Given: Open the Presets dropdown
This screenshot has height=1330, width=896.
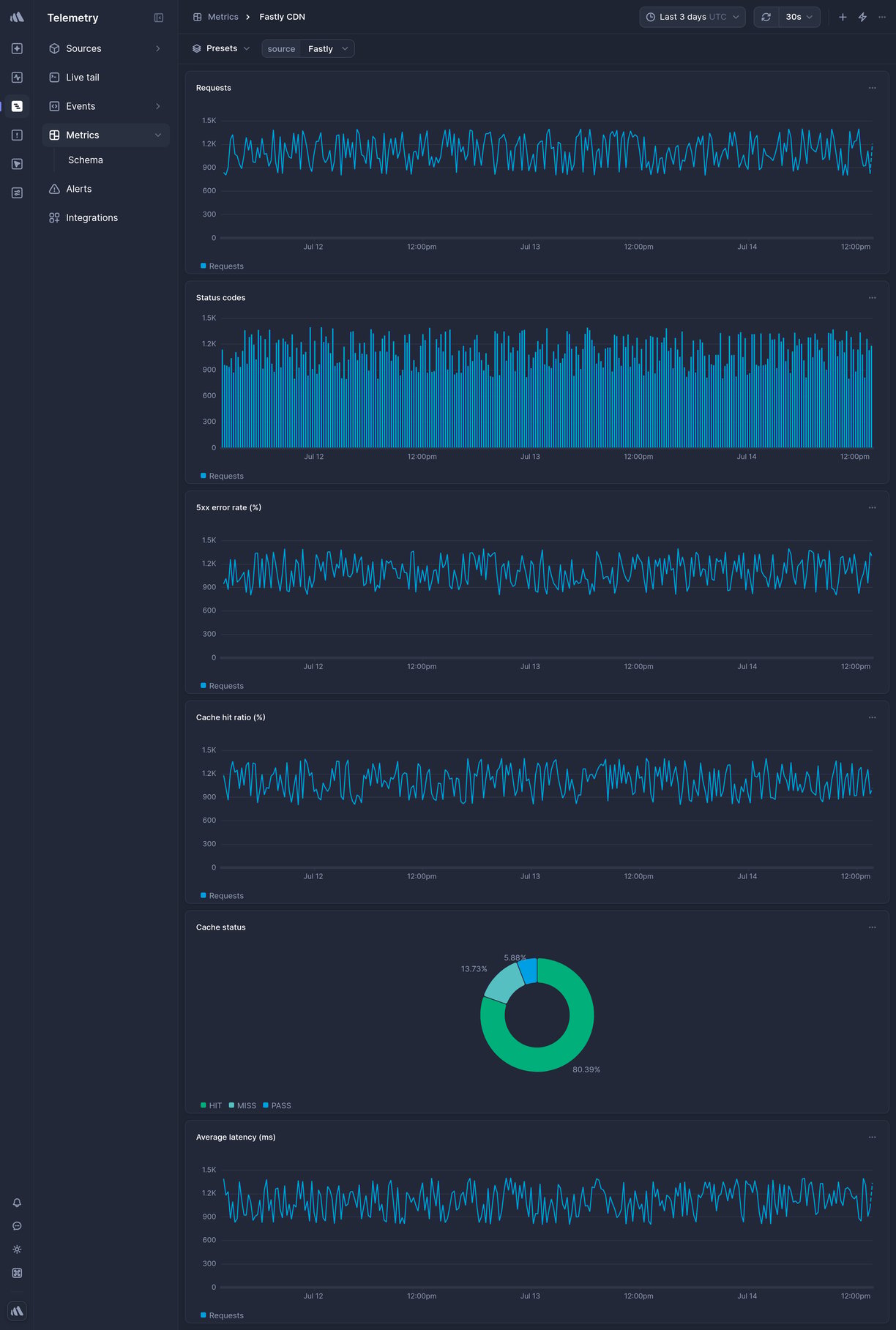Looking at the screenshot, I should click(x=221, y=48).
